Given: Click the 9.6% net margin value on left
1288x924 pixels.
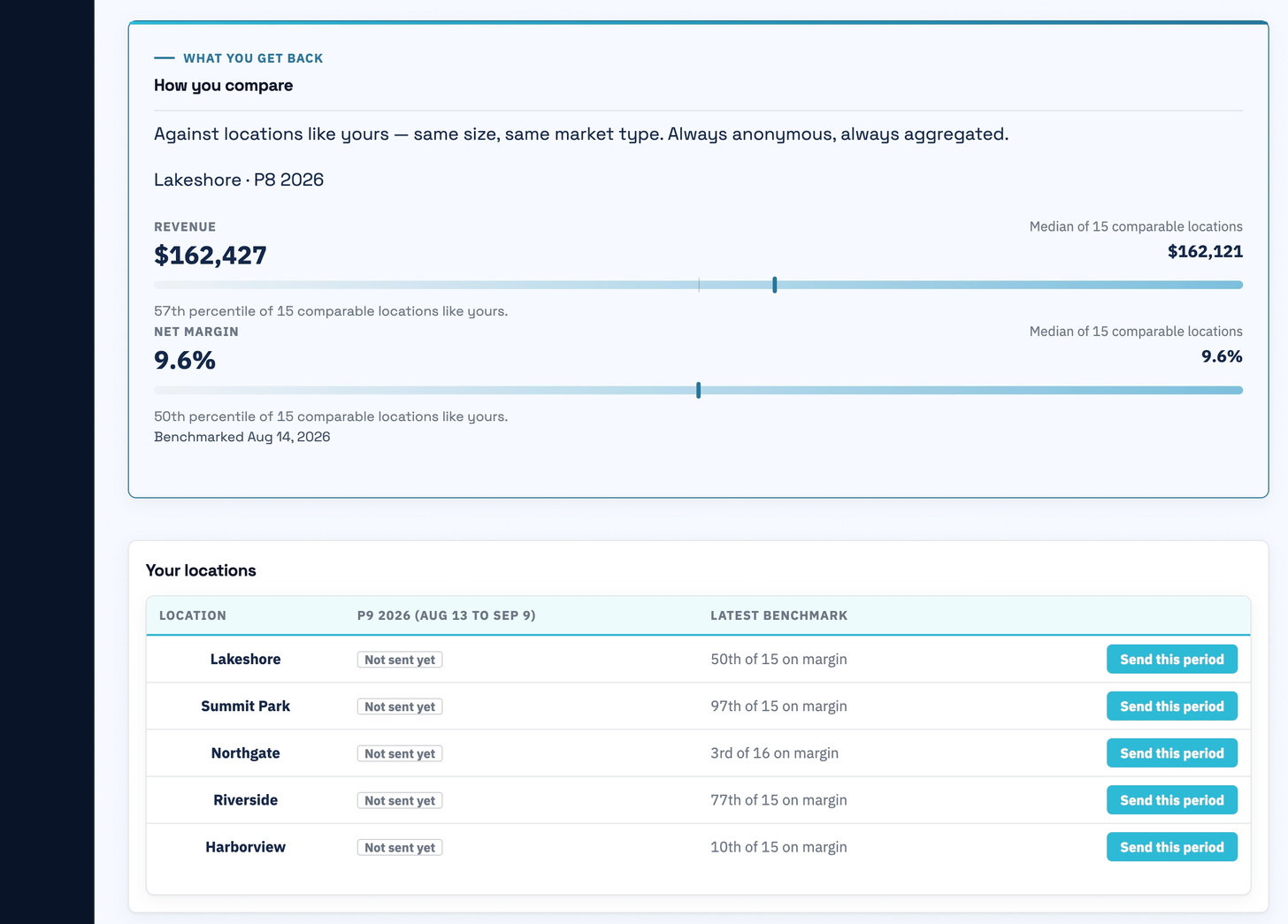Looking at the screenshot, I should click(x=185, y=361).
